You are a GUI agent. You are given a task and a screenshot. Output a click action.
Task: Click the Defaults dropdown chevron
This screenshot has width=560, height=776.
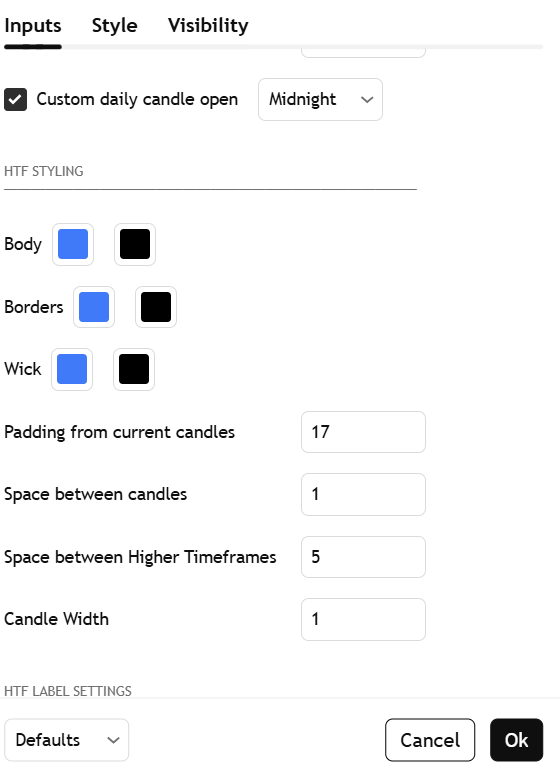[113, 740]
